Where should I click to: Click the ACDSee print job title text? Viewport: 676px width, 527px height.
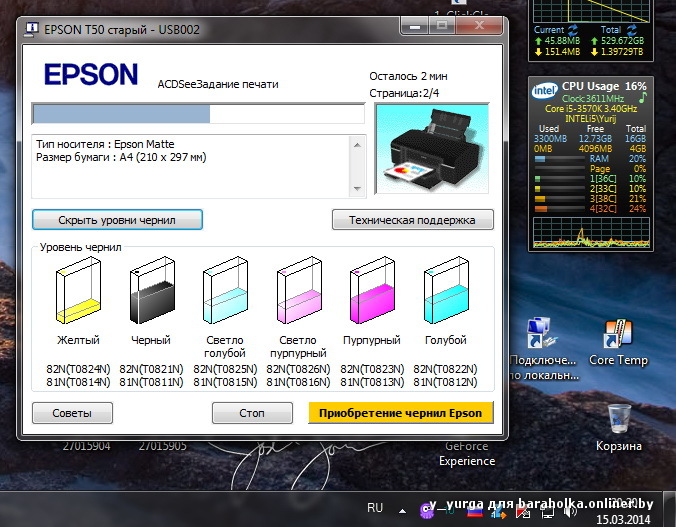coord(218,84)
